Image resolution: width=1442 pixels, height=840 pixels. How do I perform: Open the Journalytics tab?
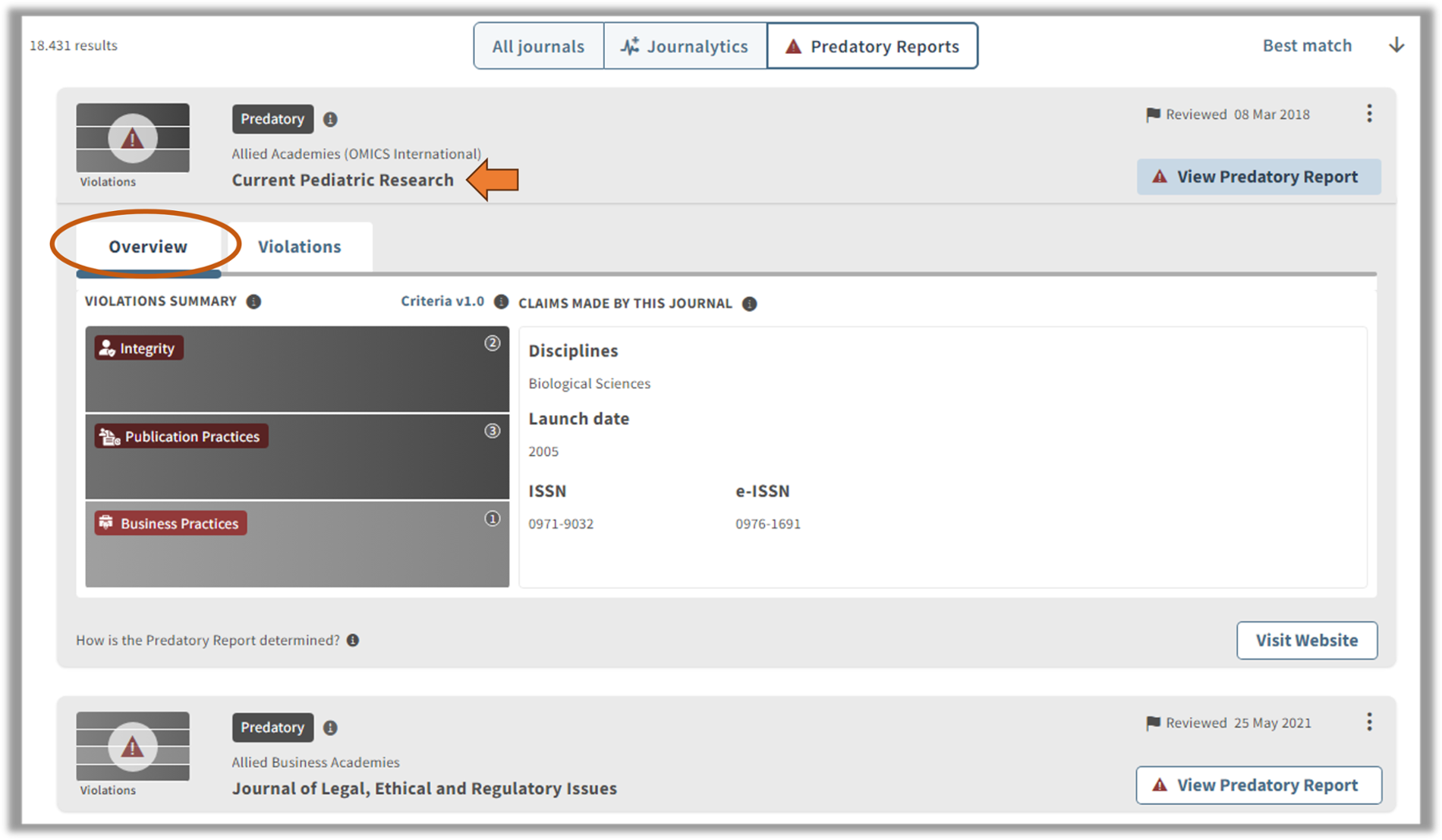(x=685, y=46)
